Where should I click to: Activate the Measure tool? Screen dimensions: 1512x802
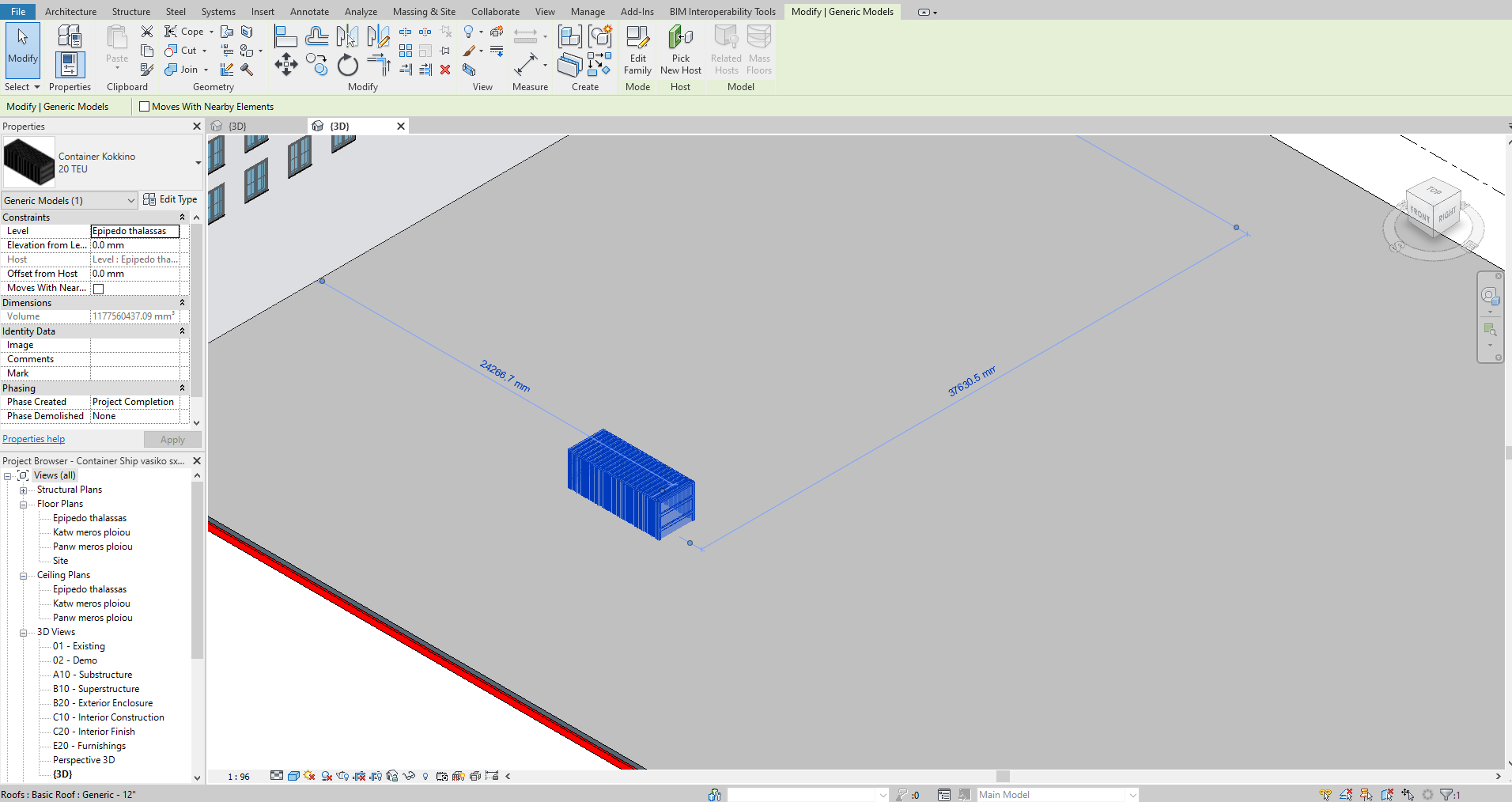[x=526, y=65]
